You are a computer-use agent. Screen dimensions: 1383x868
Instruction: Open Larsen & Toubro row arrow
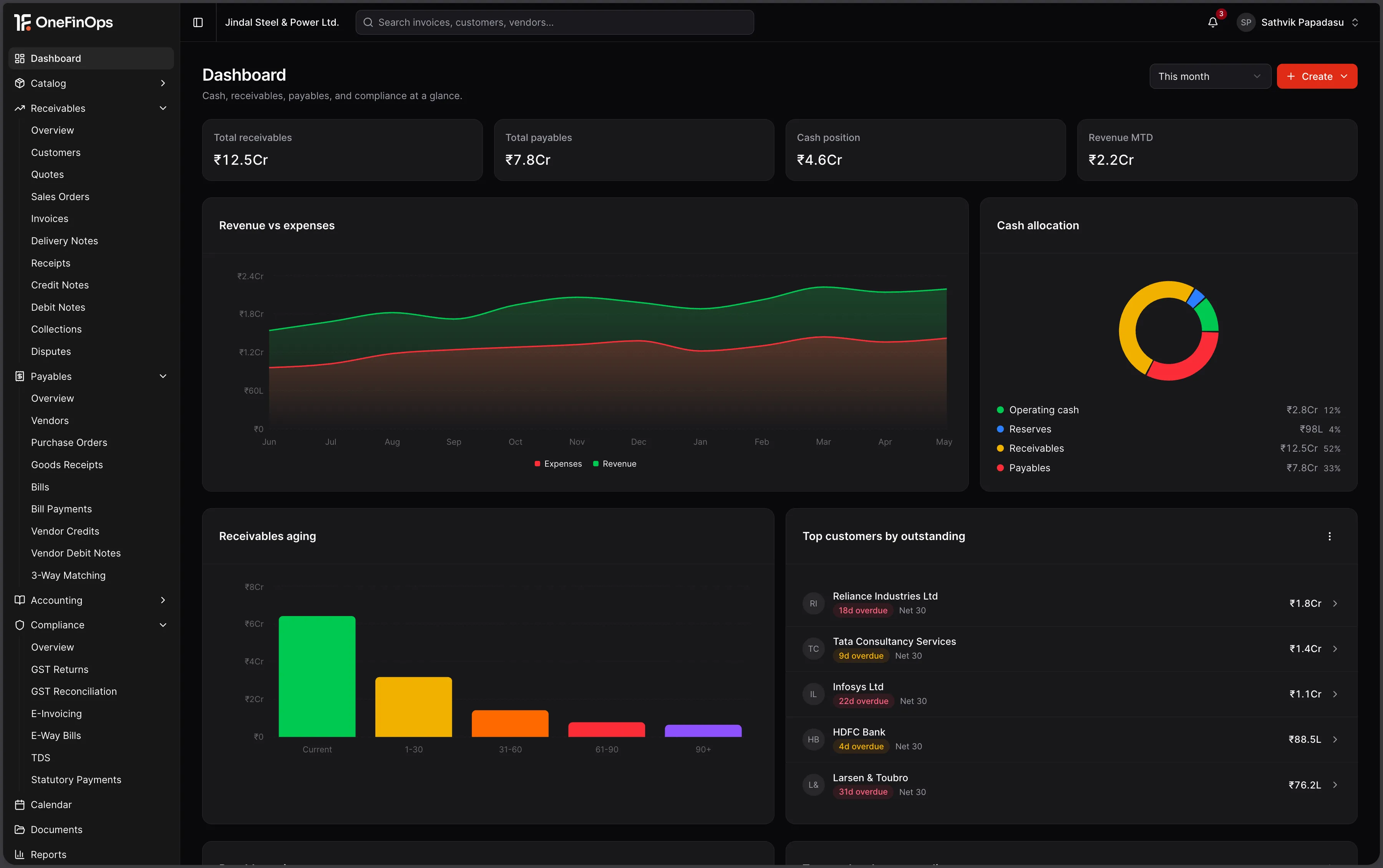tap(1335, 785)
